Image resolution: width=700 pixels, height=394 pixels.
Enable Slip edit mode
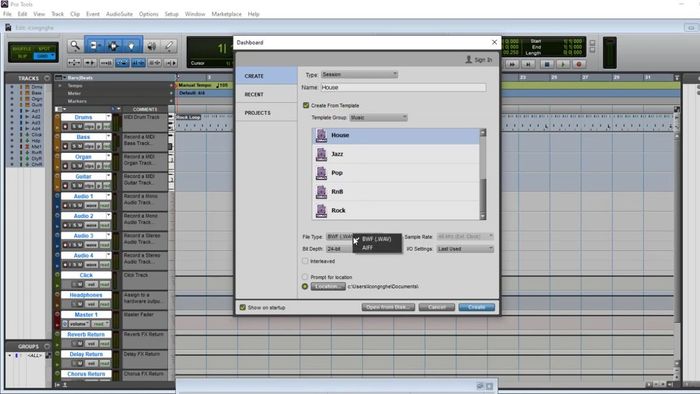22,56
